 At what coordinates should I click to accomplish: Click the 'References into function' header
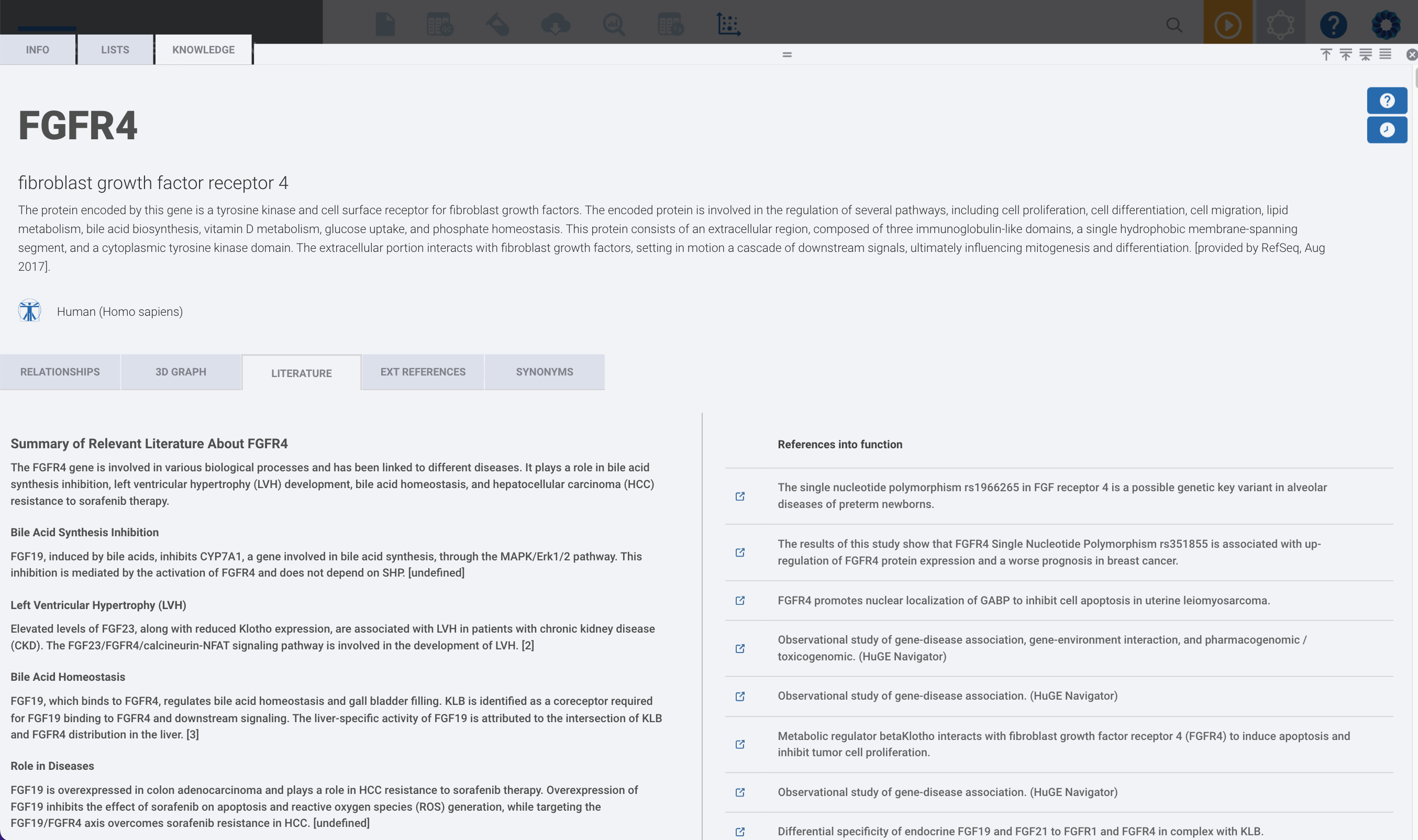840,444
